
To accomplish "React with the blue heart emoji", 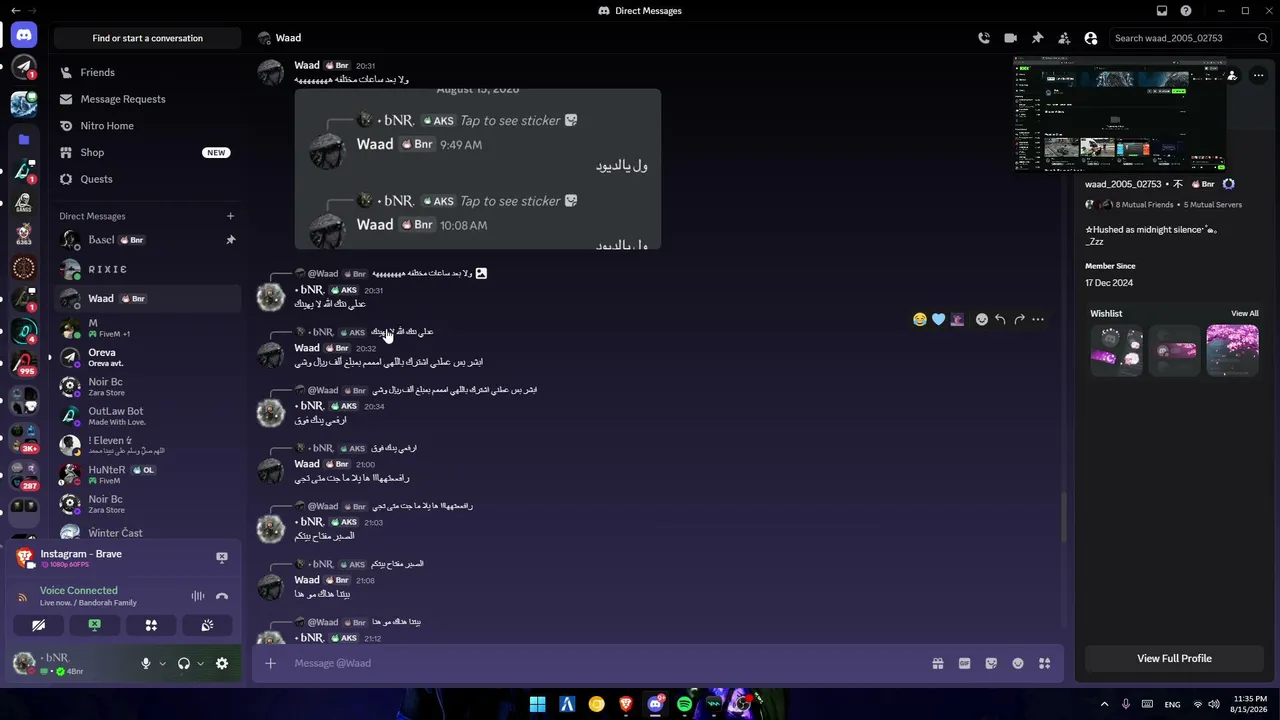I will coord(938,319).
